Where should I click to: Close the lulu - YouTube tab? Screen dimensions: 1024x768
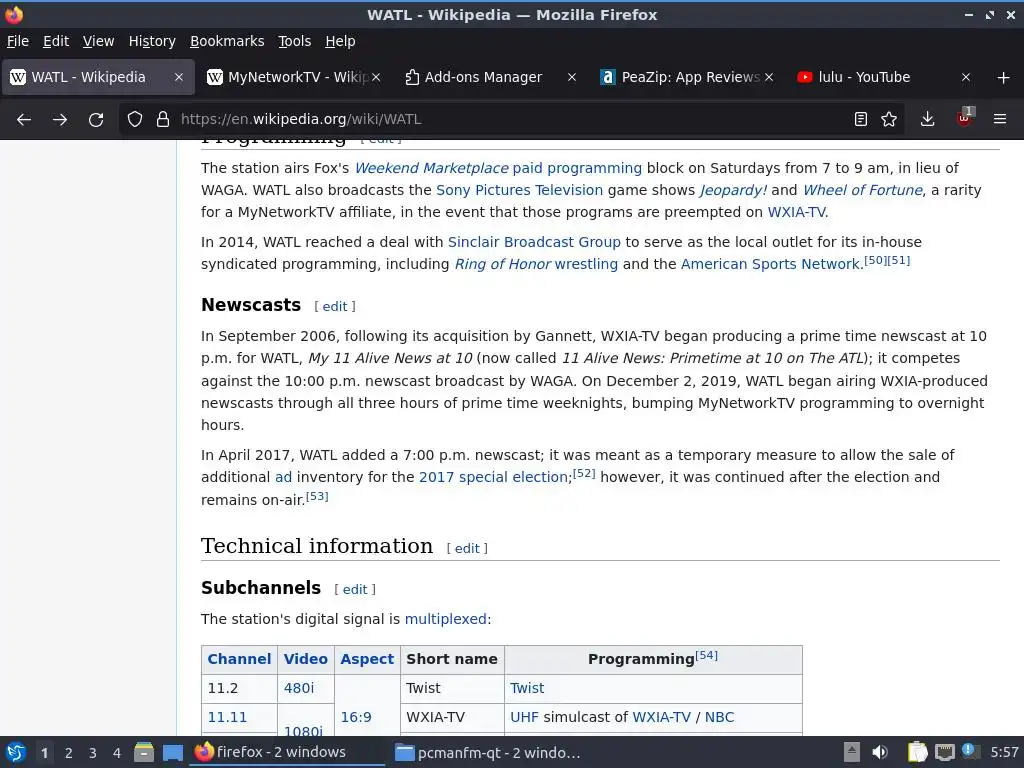pos(966,77)
